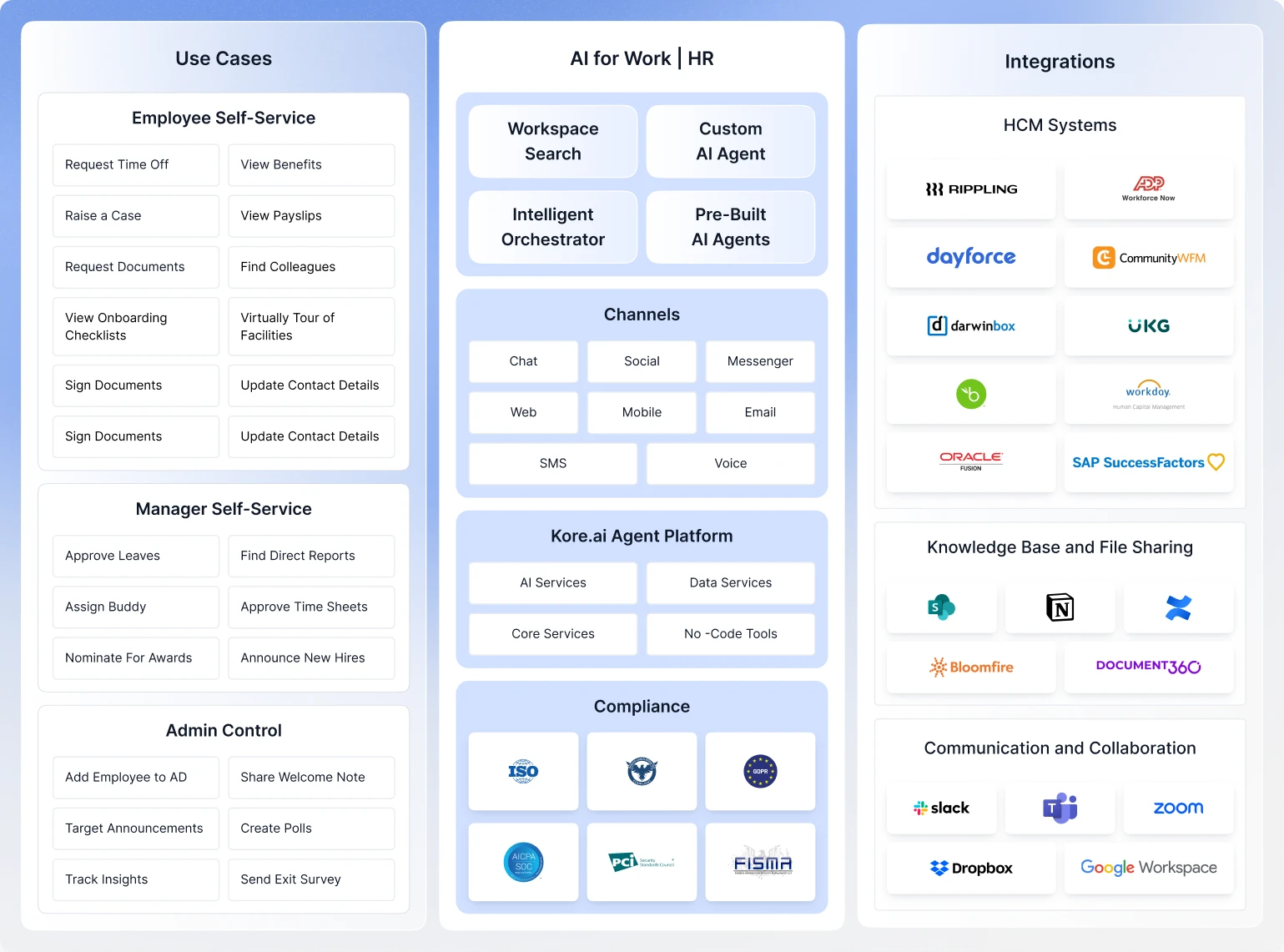Open the Zoom logo tile
The height and width of the screenshot is (952, 1284).
coord(1178,808)
